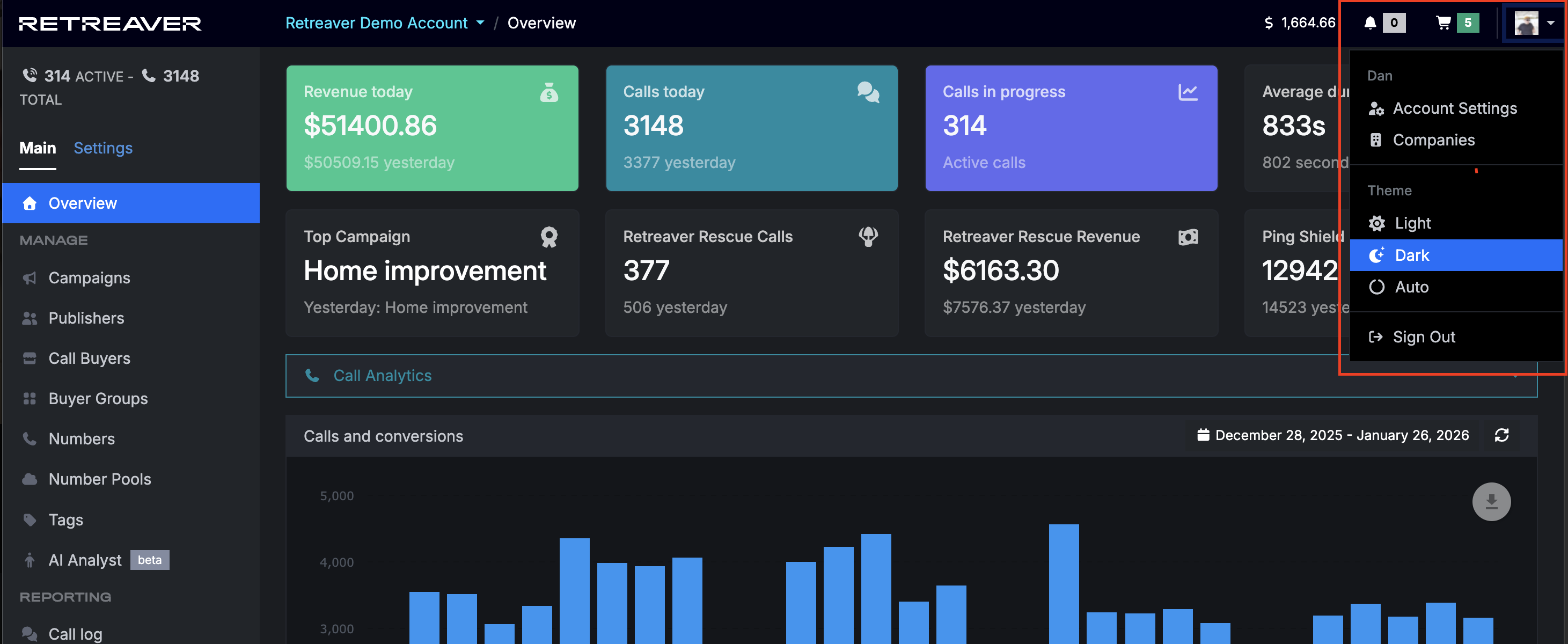Click the Calls in progress chart icon
1568x644 pixels.
coord(1188,92)
